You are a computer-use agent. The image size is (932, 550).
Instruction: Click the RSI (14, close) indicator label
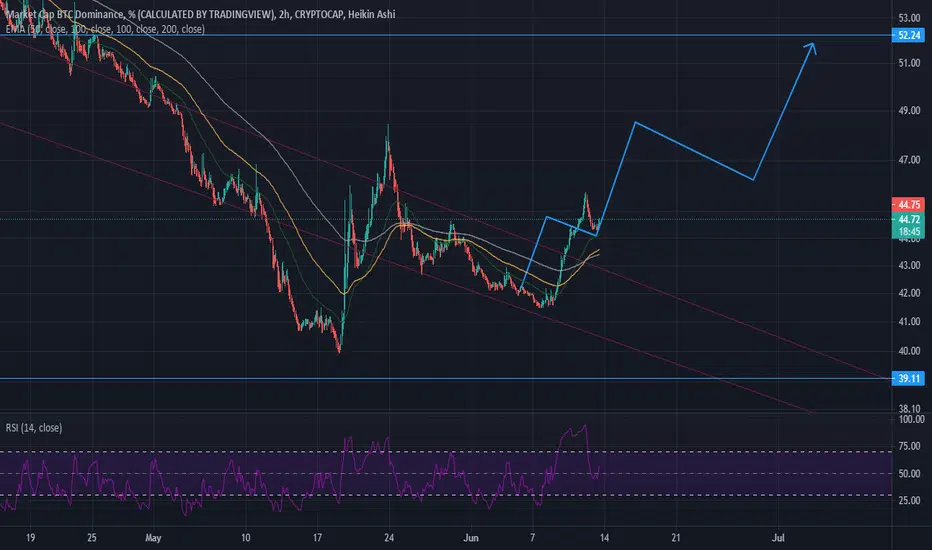[x=34, y=428]
